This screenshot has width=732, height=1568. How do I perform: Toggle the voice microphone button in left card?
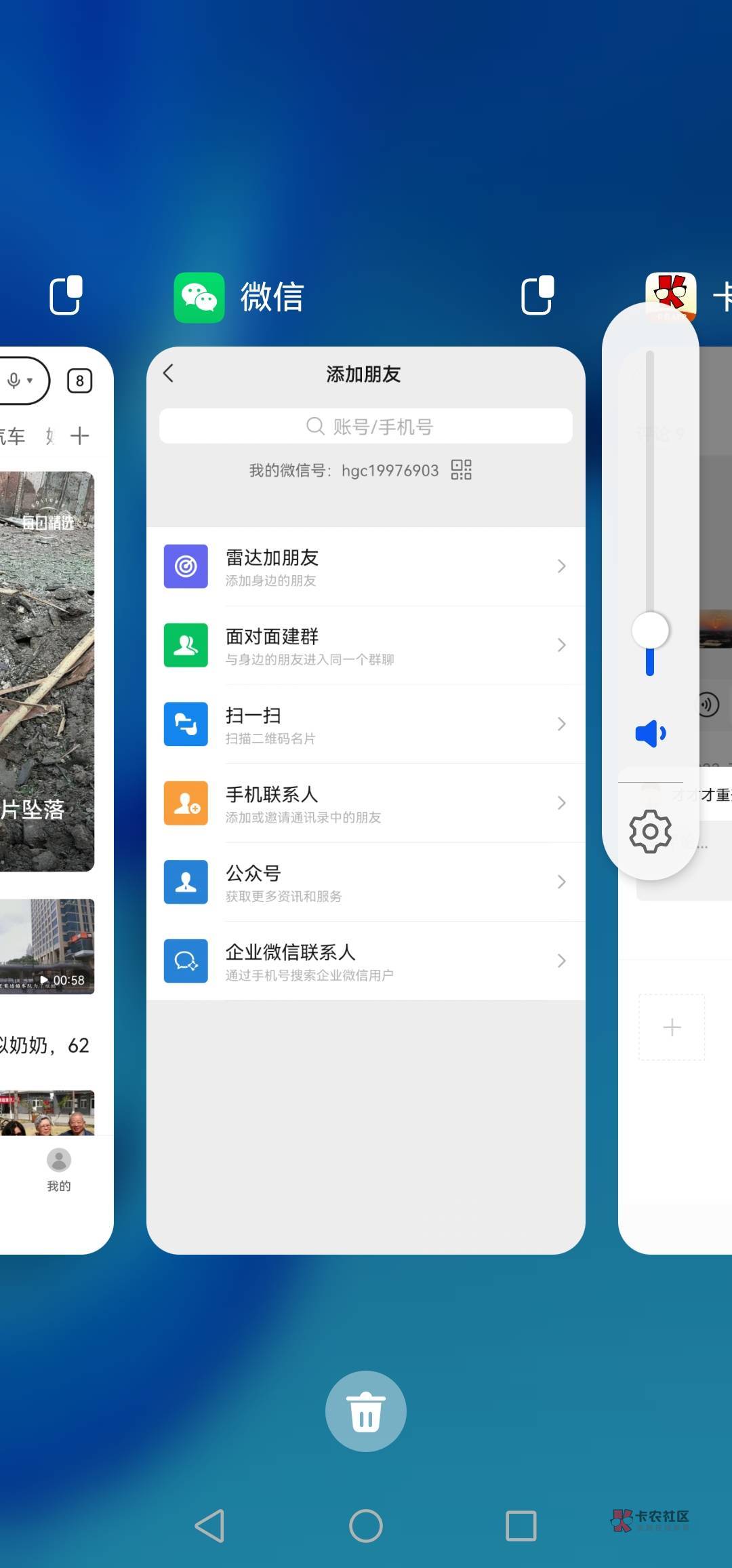[x=19, y=380]
